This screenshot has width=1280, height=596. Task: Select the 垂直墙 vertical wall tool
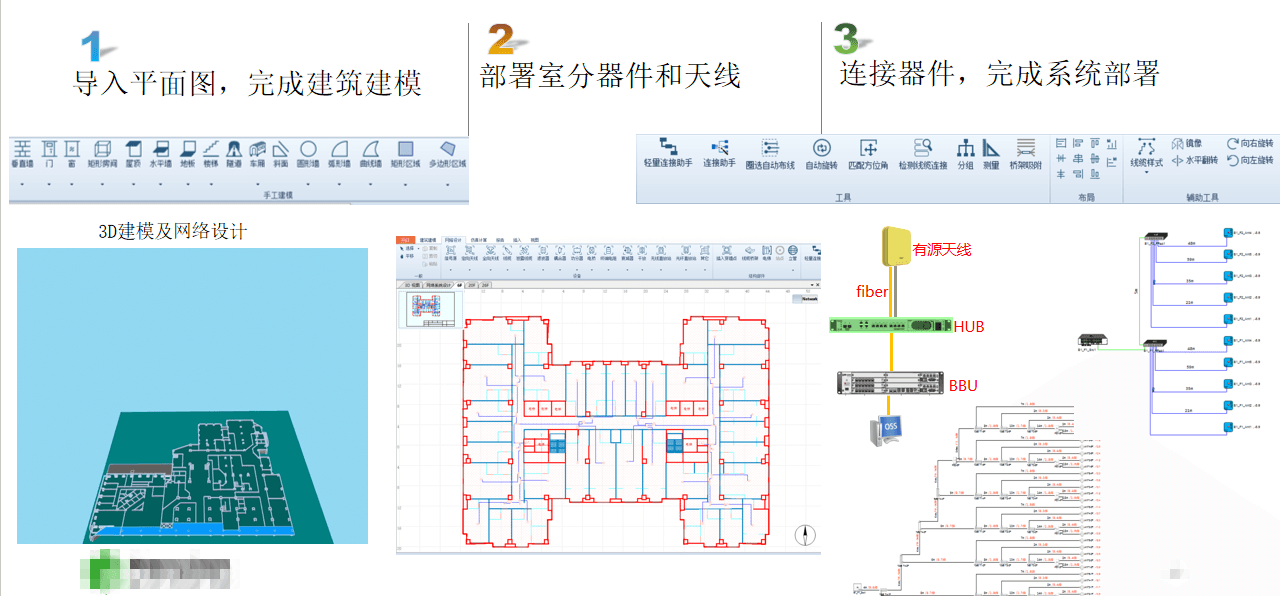[22, 155]
